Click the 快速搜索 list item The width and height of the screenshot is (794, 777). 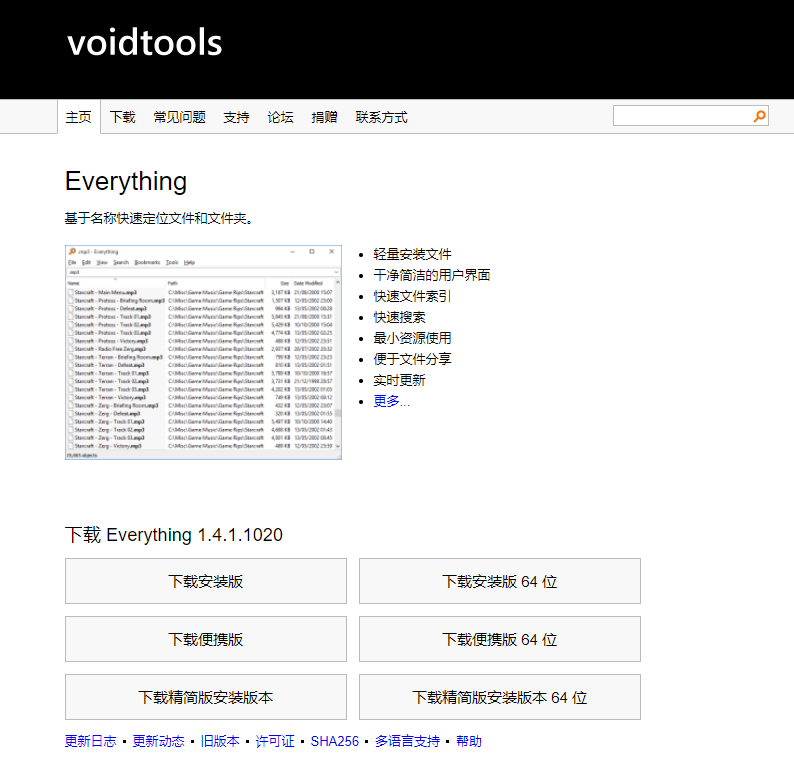(400, 317)
